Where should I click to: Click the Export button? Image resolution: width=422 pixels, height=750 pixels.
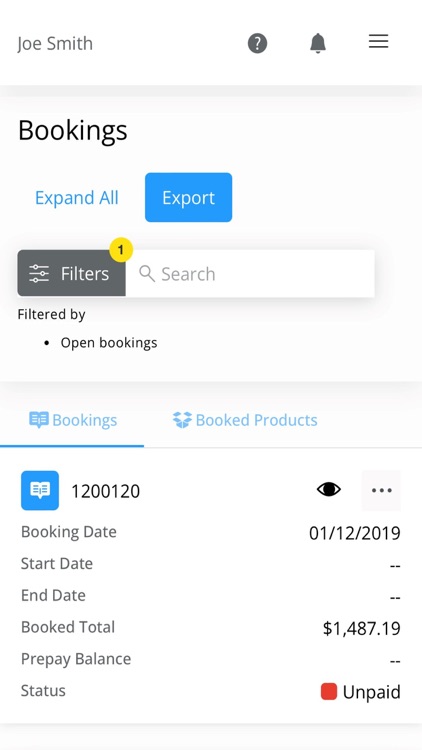[x=189, y=198]
